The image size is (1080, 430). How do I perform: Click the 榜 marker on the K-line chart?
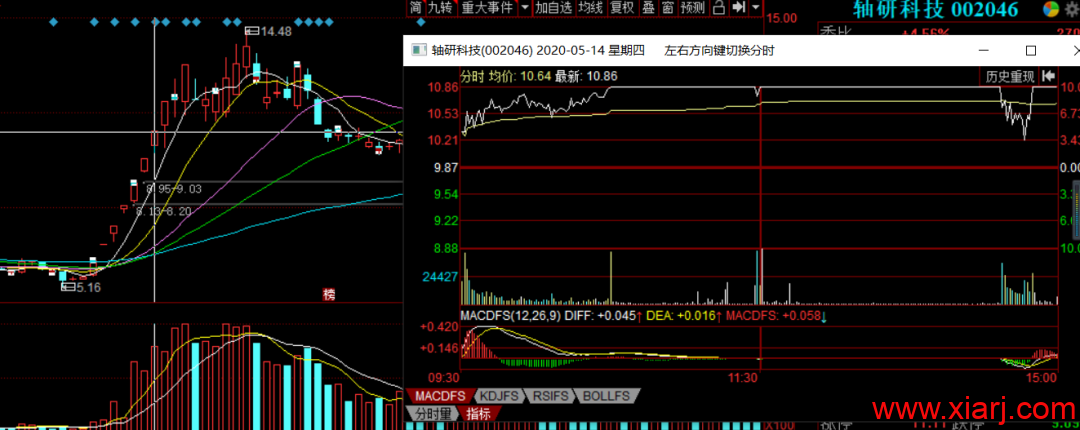point(329,294)
